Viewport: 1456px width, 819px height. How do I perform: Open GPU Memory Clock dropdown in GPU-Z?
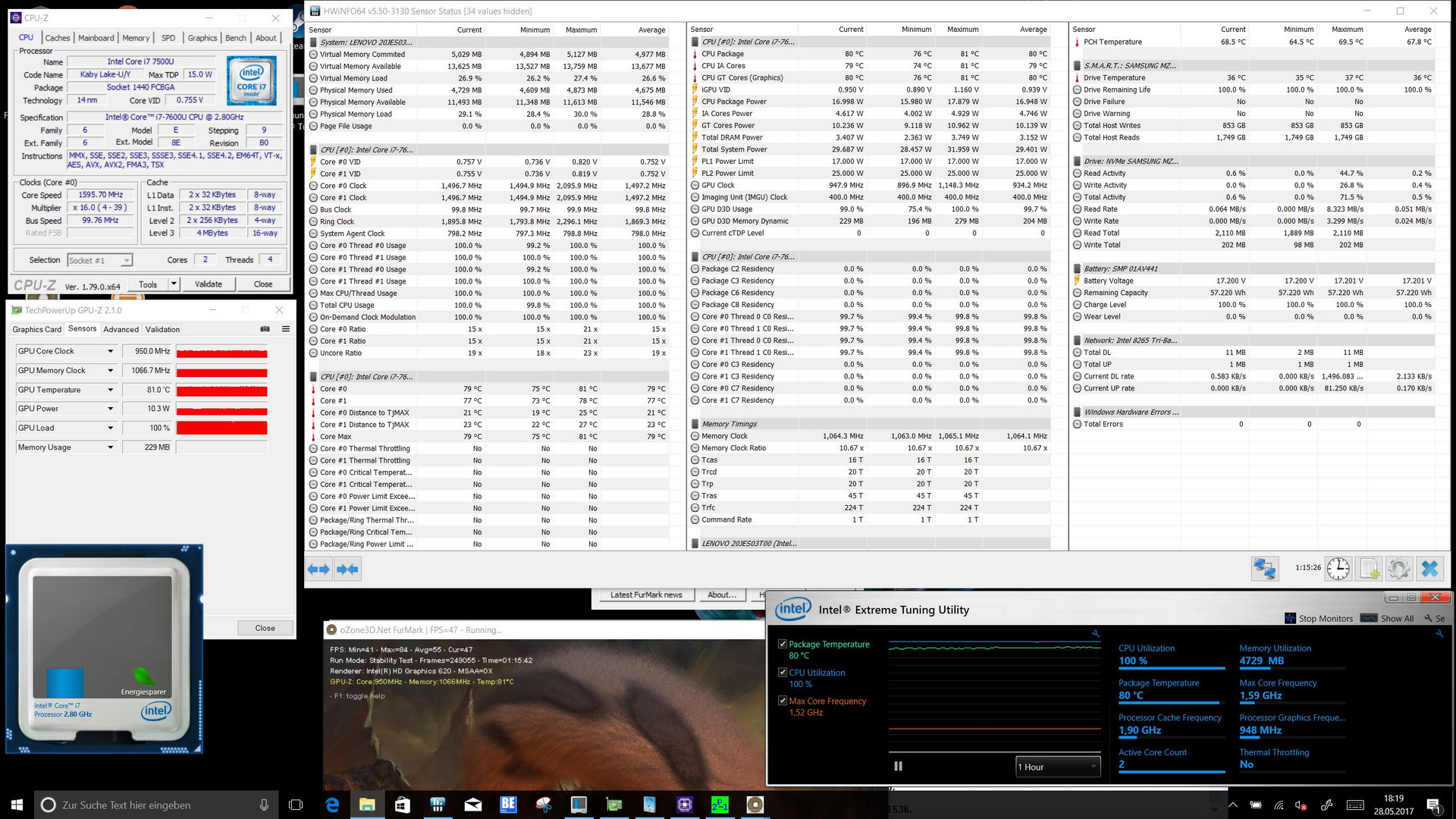tap(110, 370)
